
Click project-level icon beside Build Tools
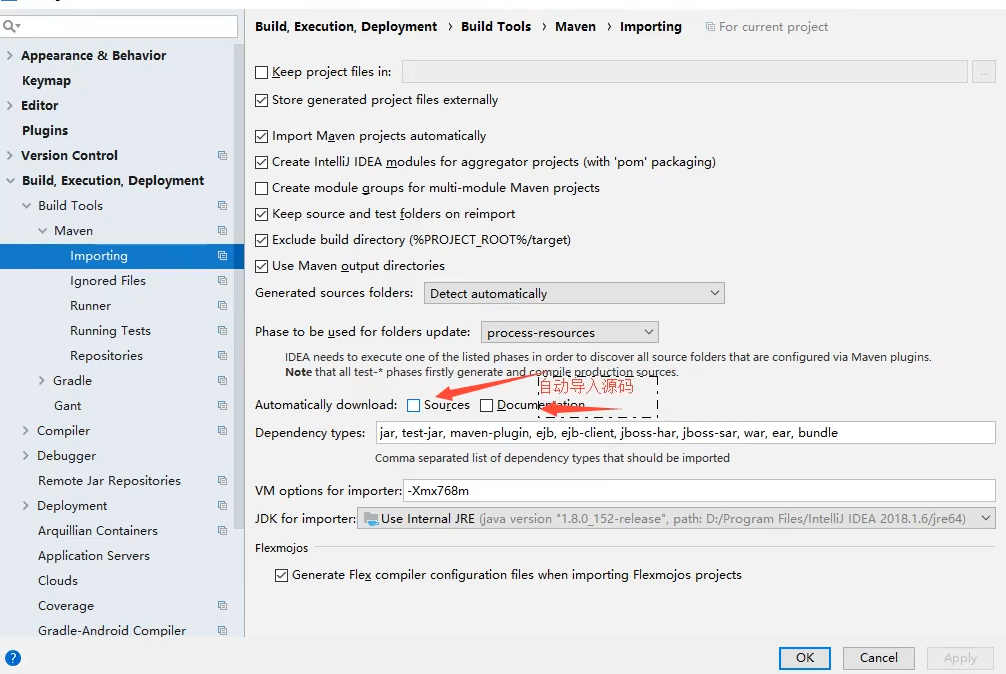[x=223, y=205]
